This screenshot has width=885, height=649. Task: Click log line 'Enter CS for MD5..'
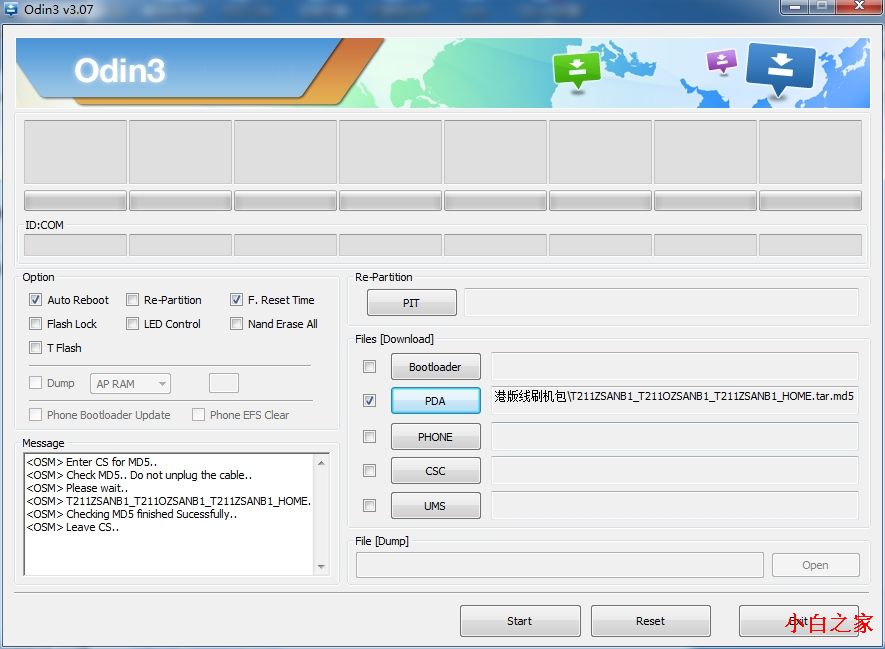point(91,462)
